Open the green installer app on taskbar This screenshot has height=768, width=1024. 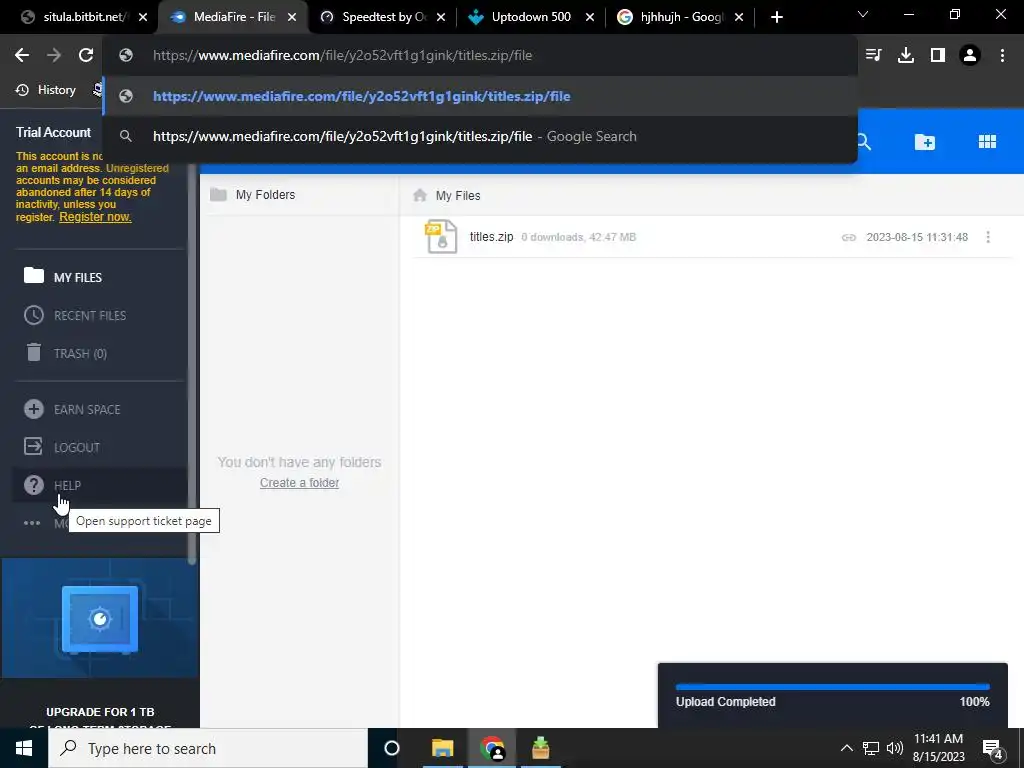(541, 748)
